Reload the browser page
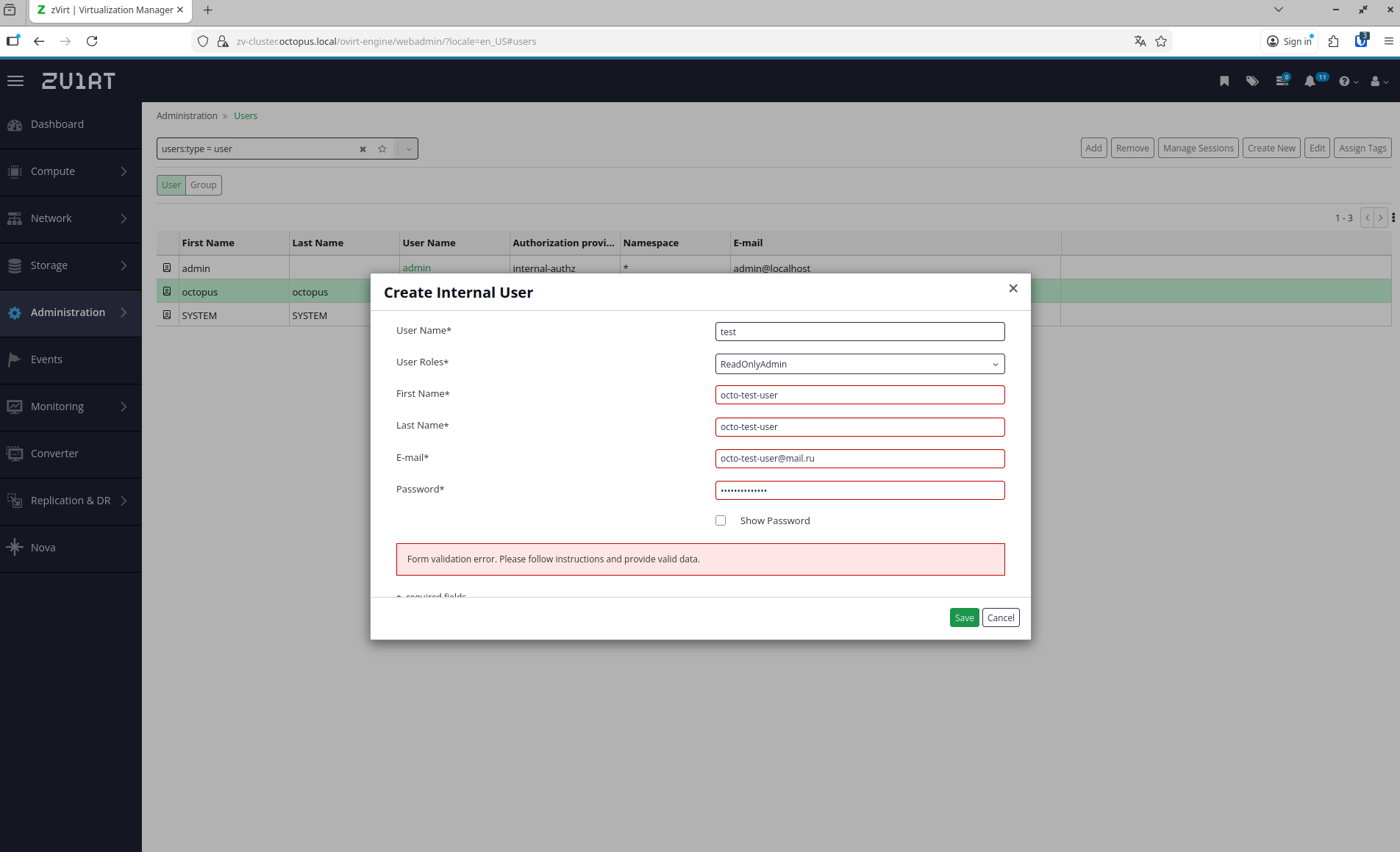Screen dimensions: 1400x852 click(x=92, y=41)
